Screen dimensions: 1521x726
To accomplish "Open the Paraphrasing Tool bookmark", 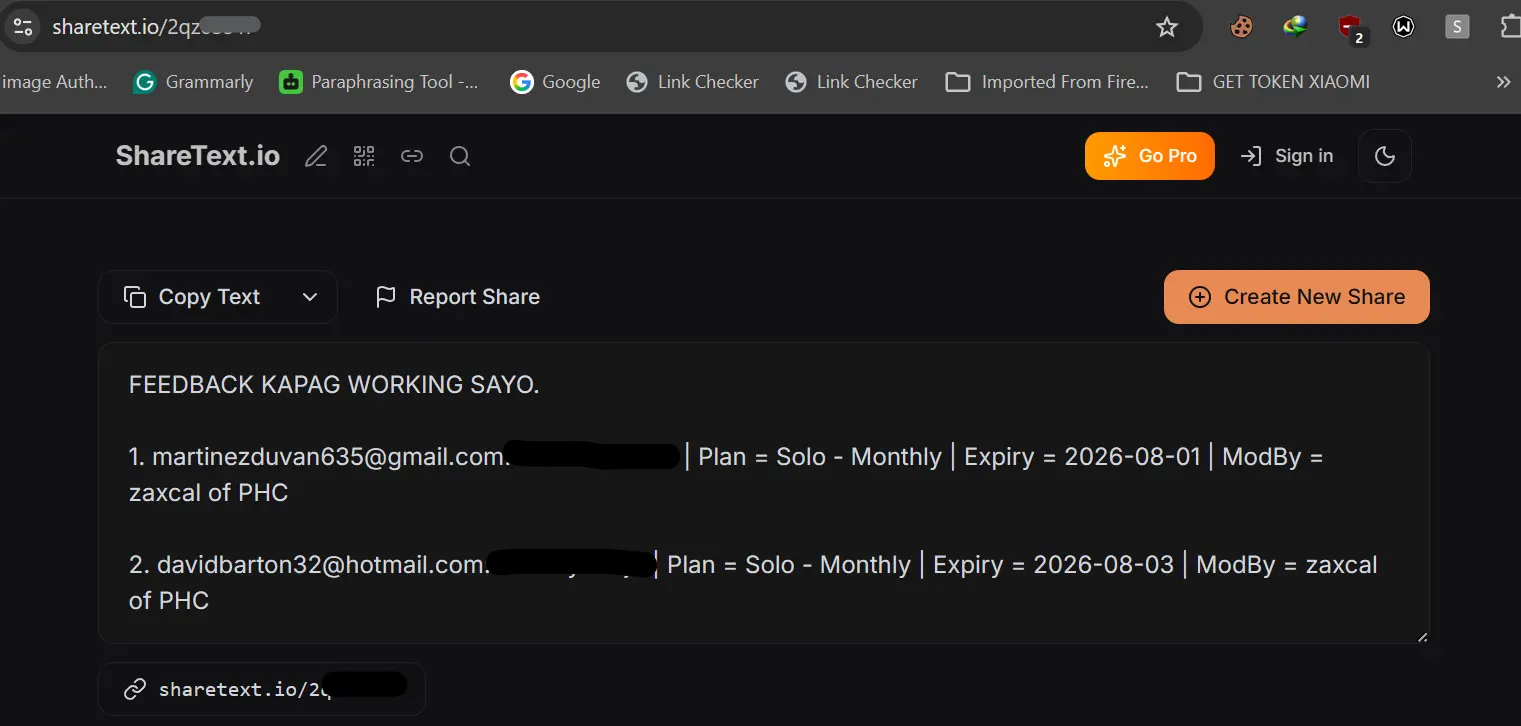I will [379, 82].
